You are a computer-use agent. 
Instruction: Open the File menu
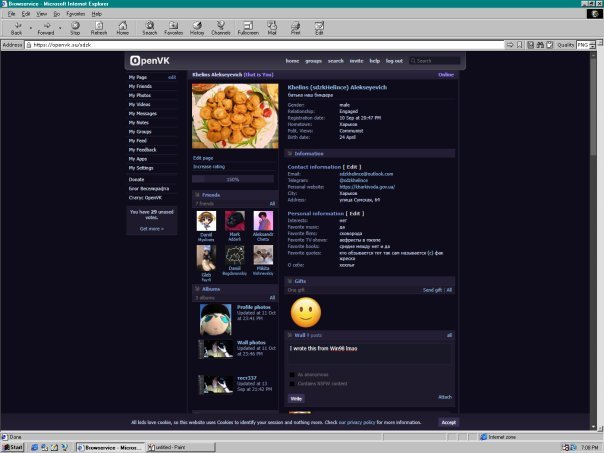[x=12, y=14]
